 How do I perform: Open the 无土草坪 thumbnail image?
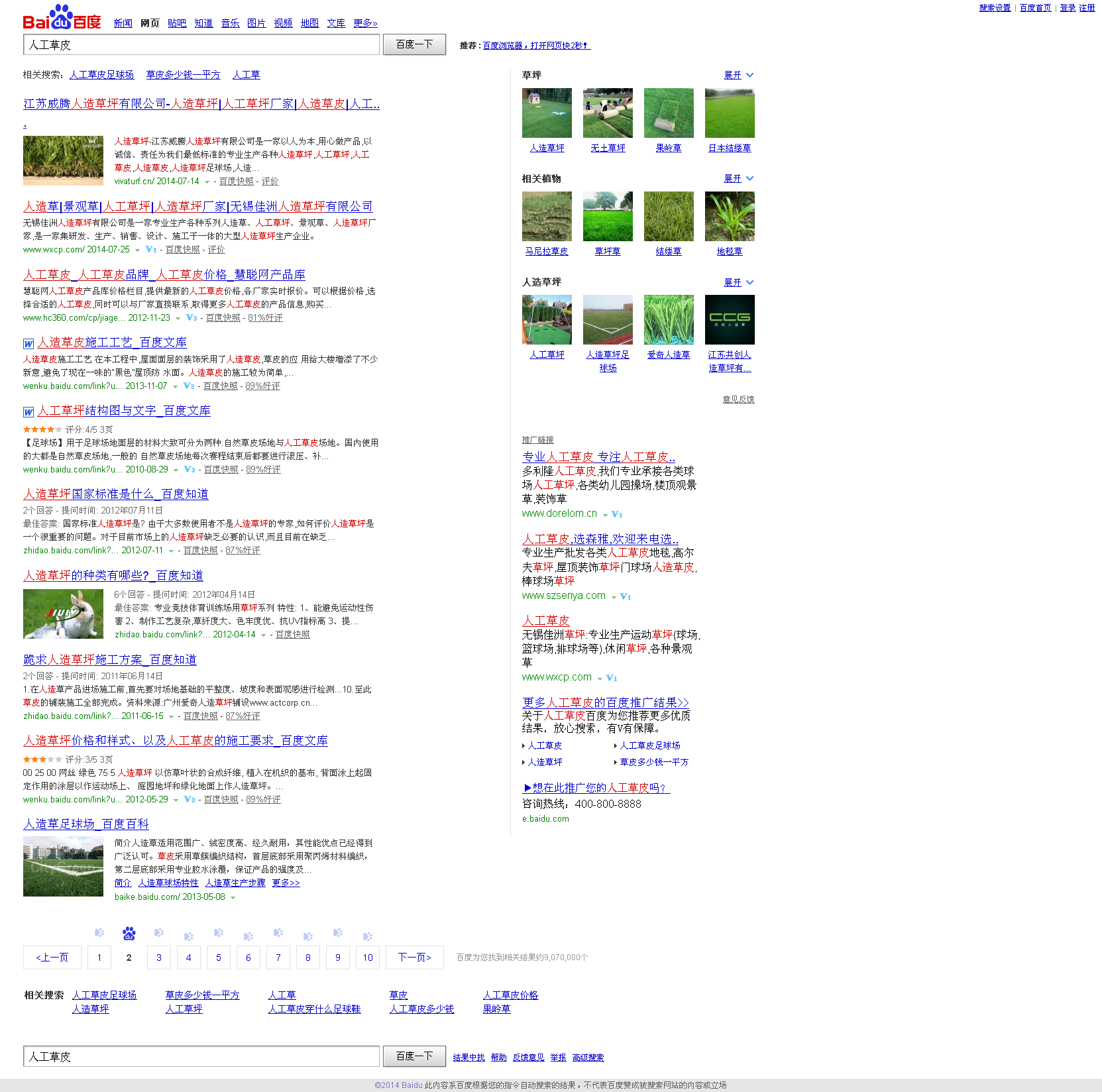pos(608,113)
